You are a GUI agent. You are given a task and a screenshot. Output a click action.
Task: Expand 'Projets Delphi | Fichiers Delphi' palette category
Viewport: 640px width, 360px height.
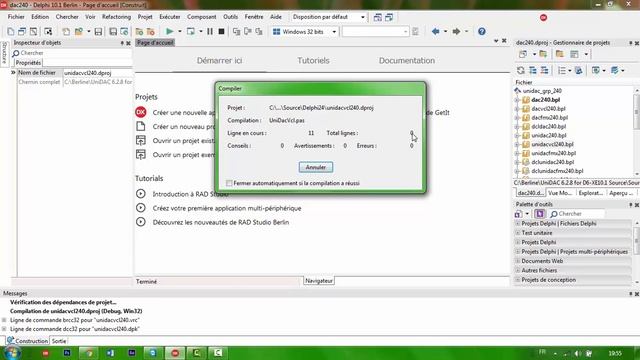click(518, 224)
